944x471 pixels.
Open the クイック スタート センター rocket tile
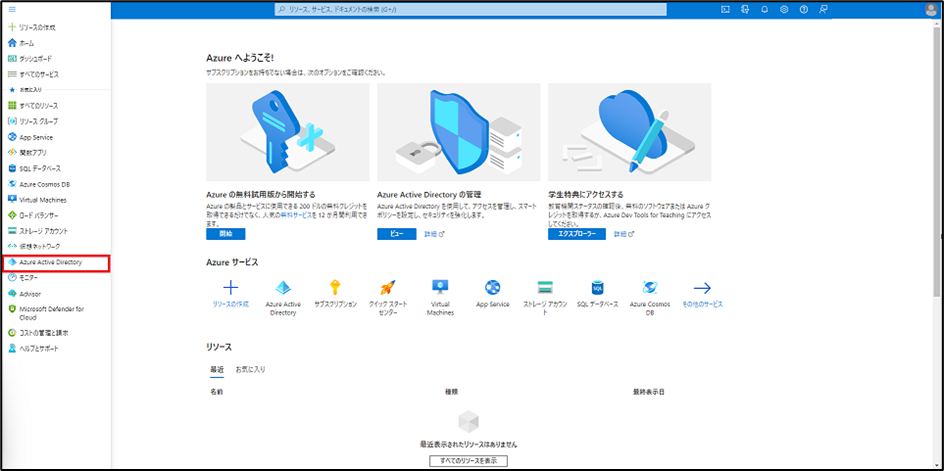[x=388, y=298]
